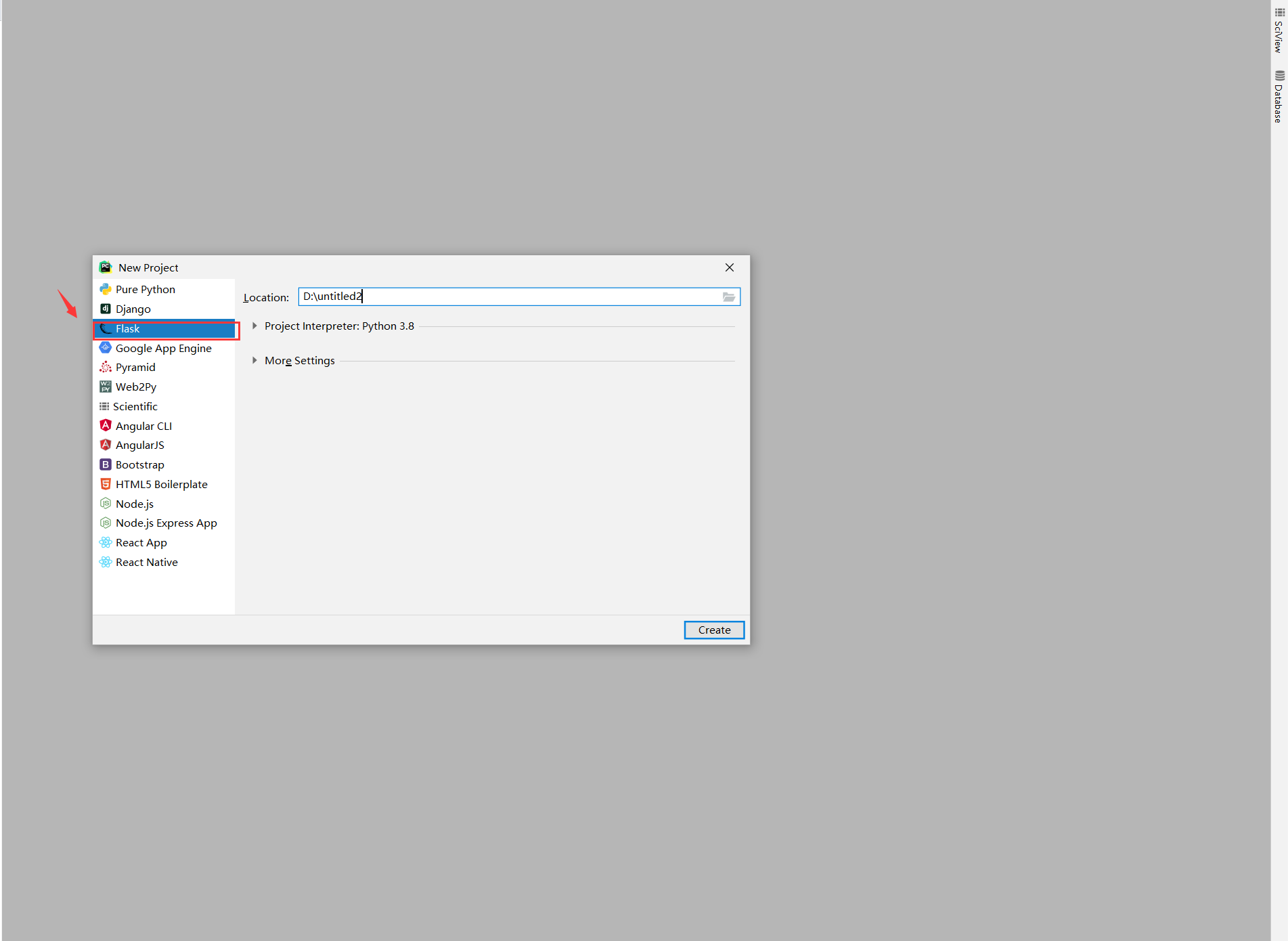Click the Database side tab label
This screenshot has width=1288, height=941.
pos(1279,104)
